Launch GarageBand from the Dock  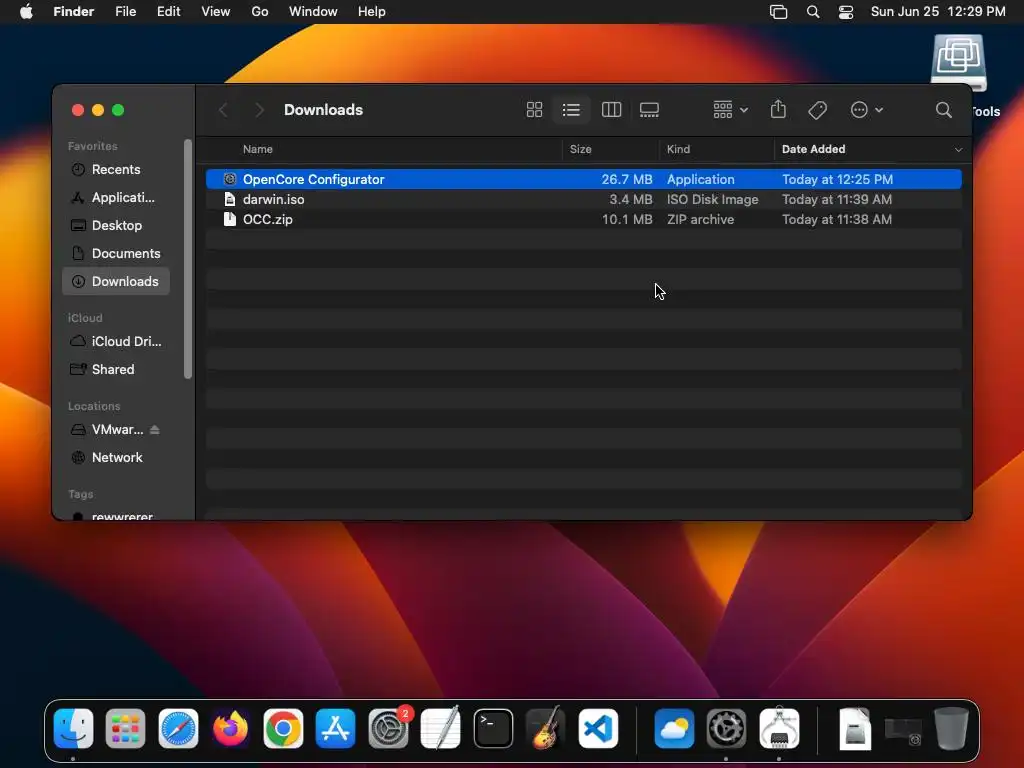coord(545,728)
